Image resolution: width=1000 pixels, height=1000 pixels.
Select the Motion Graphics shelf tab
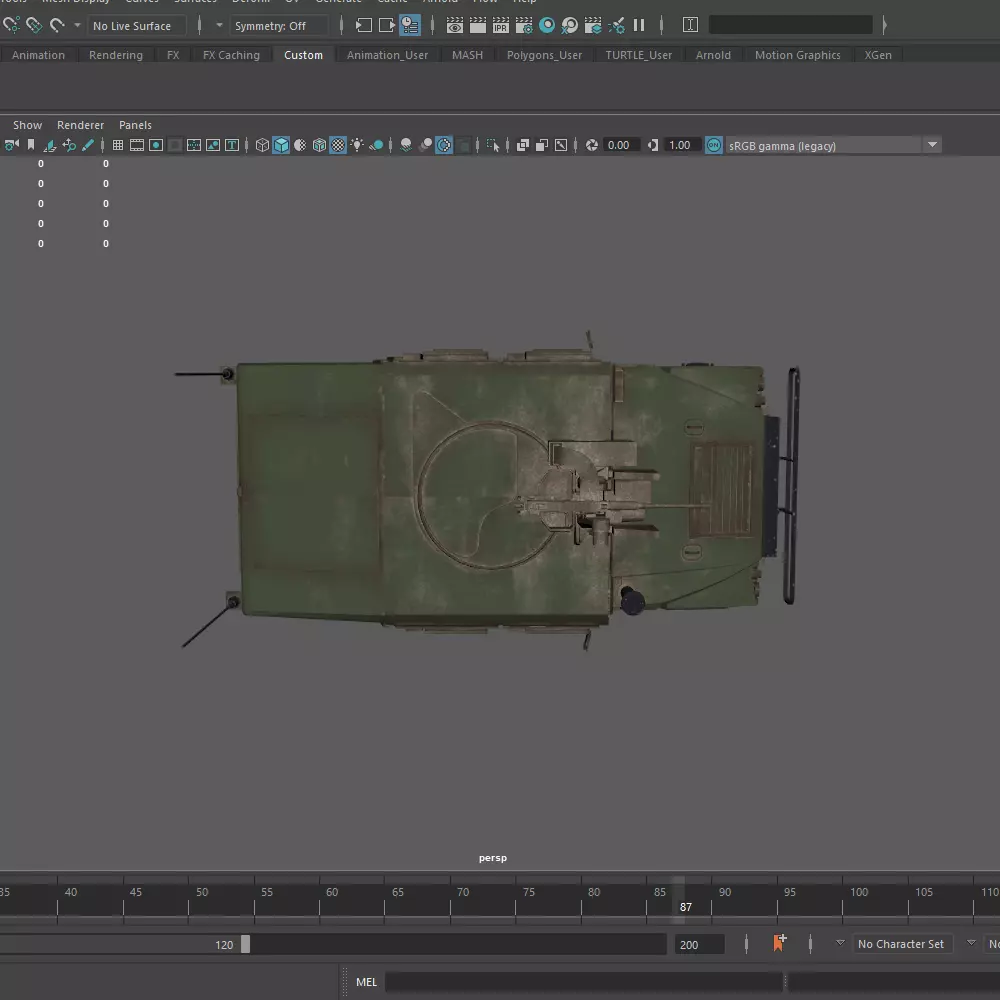coord(797,55)
